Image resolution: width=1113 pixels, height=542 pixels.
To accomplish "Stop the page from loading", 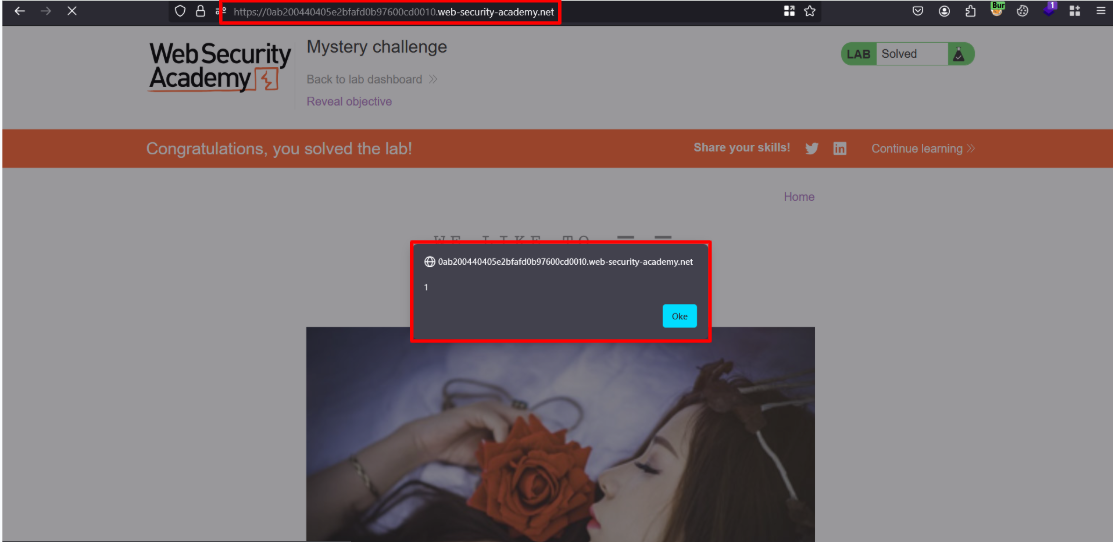I will click(72, 11).
